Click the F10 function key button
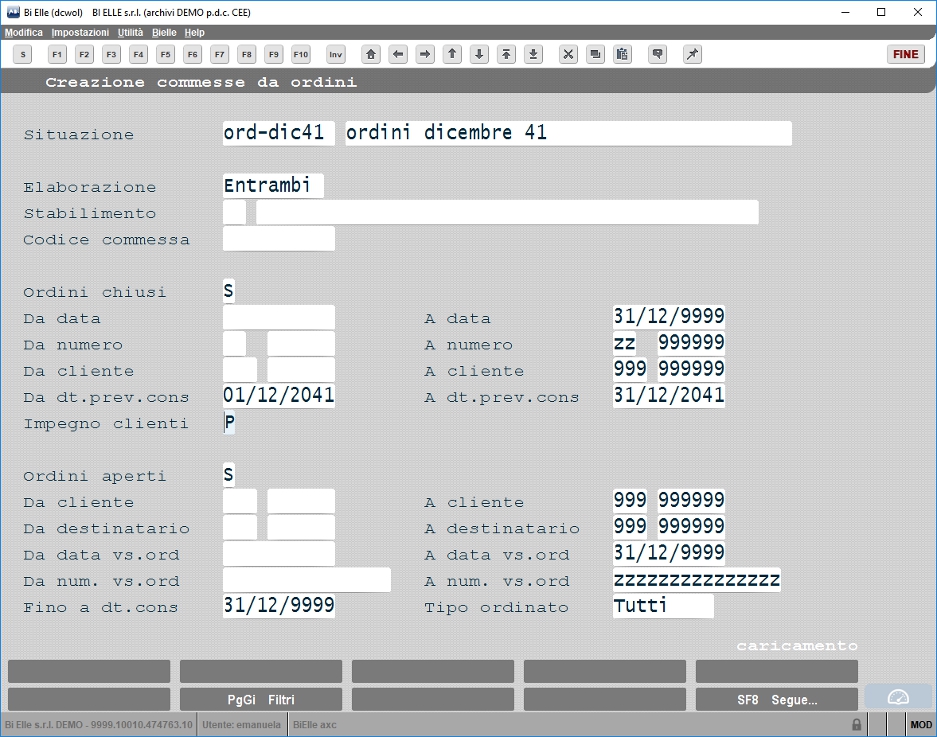 (301, 54)
